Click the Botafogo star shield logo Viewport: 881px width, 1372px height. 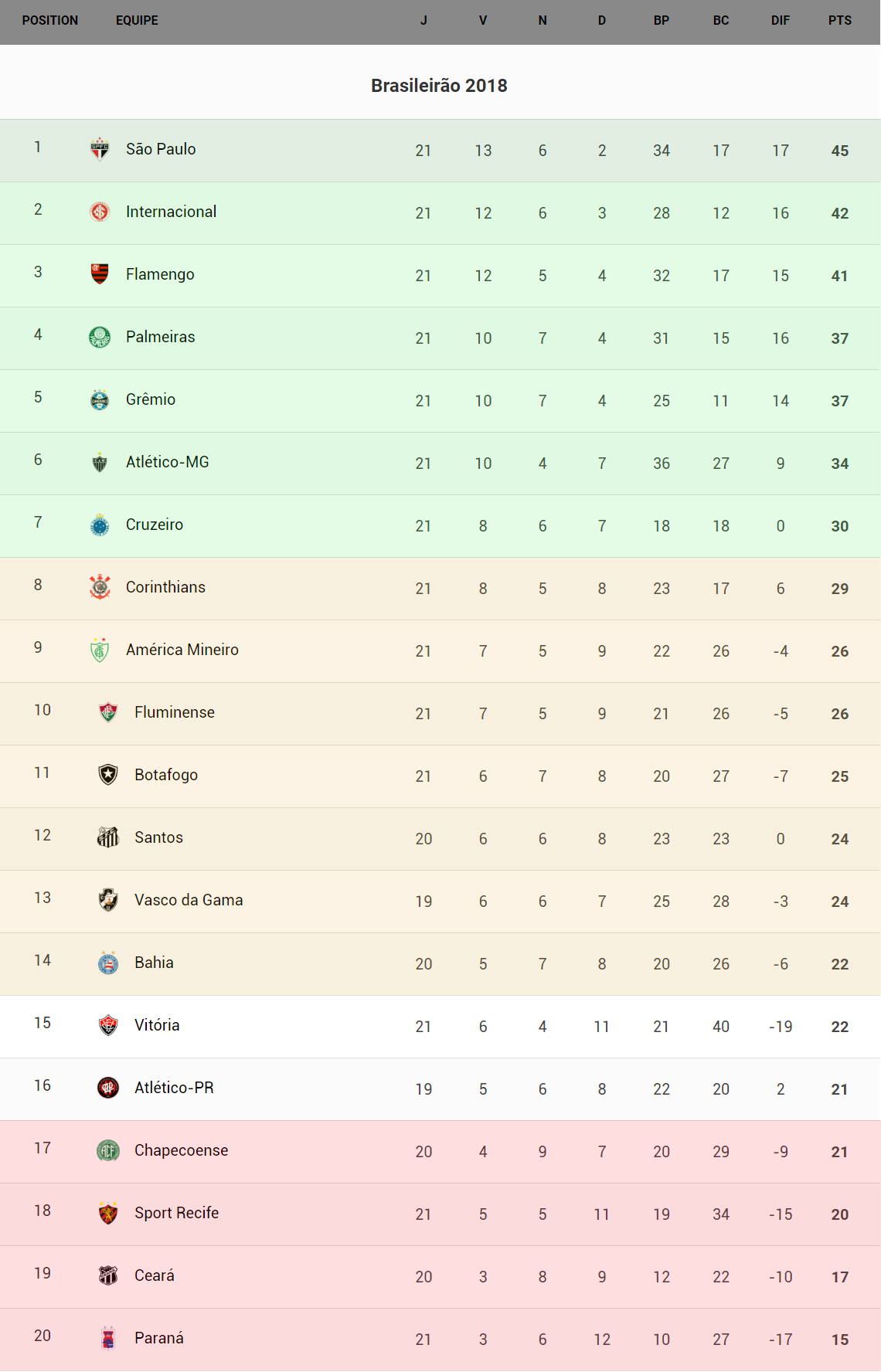coord(108,774)
